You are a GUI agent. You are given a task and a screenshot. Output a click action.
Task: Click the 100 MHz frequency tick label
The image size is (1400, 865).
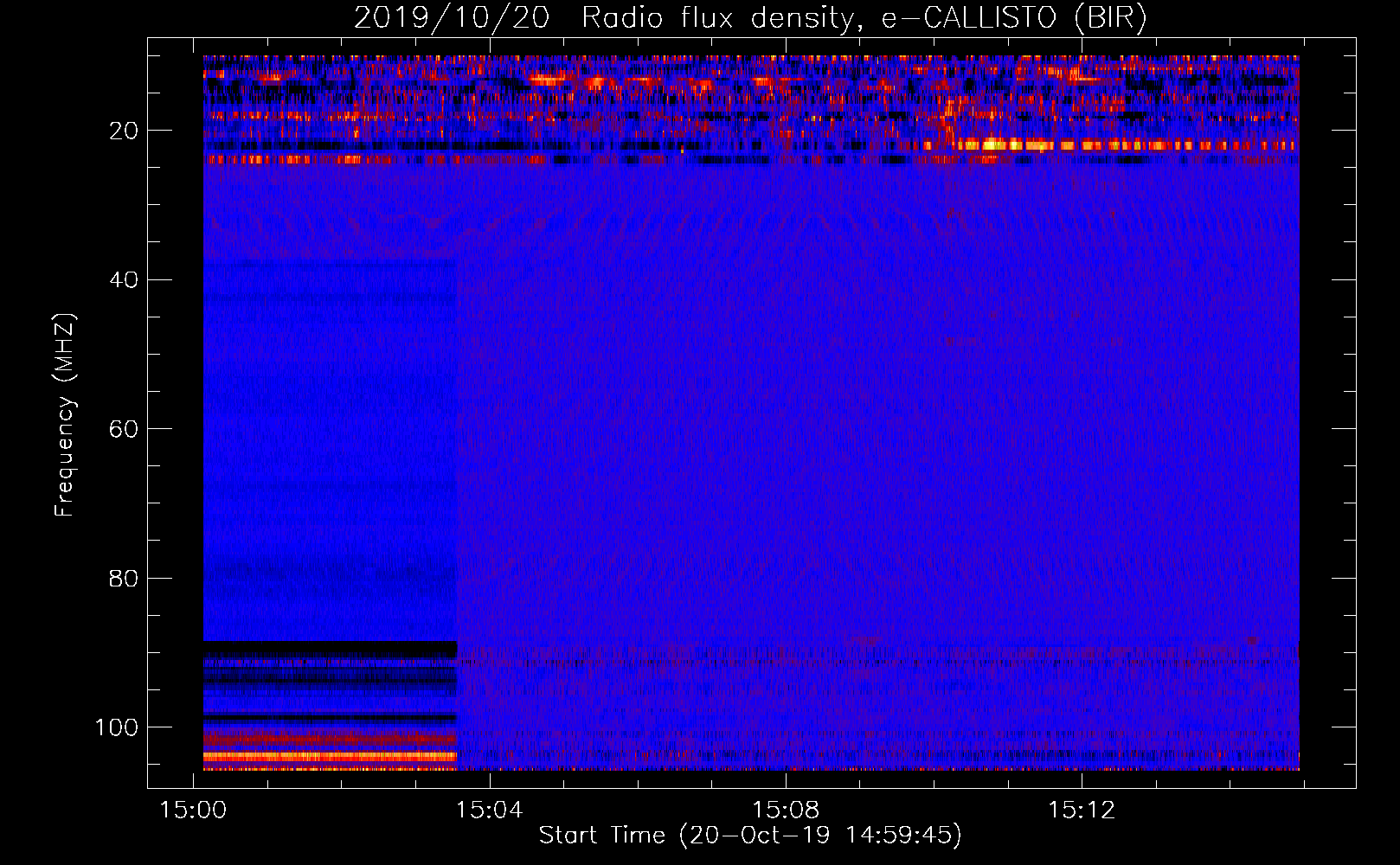click(x=117, y=727)
